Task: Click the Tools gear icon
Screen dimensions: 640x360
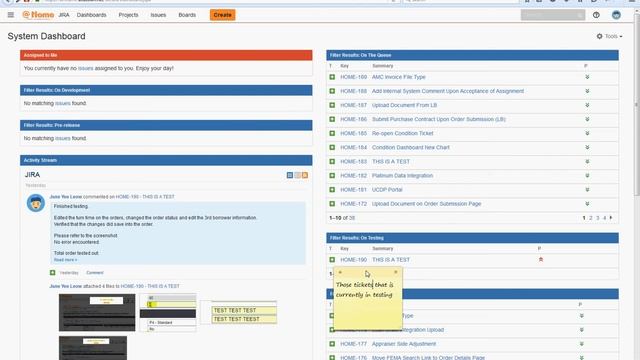Action: click(x=599, y=36)
